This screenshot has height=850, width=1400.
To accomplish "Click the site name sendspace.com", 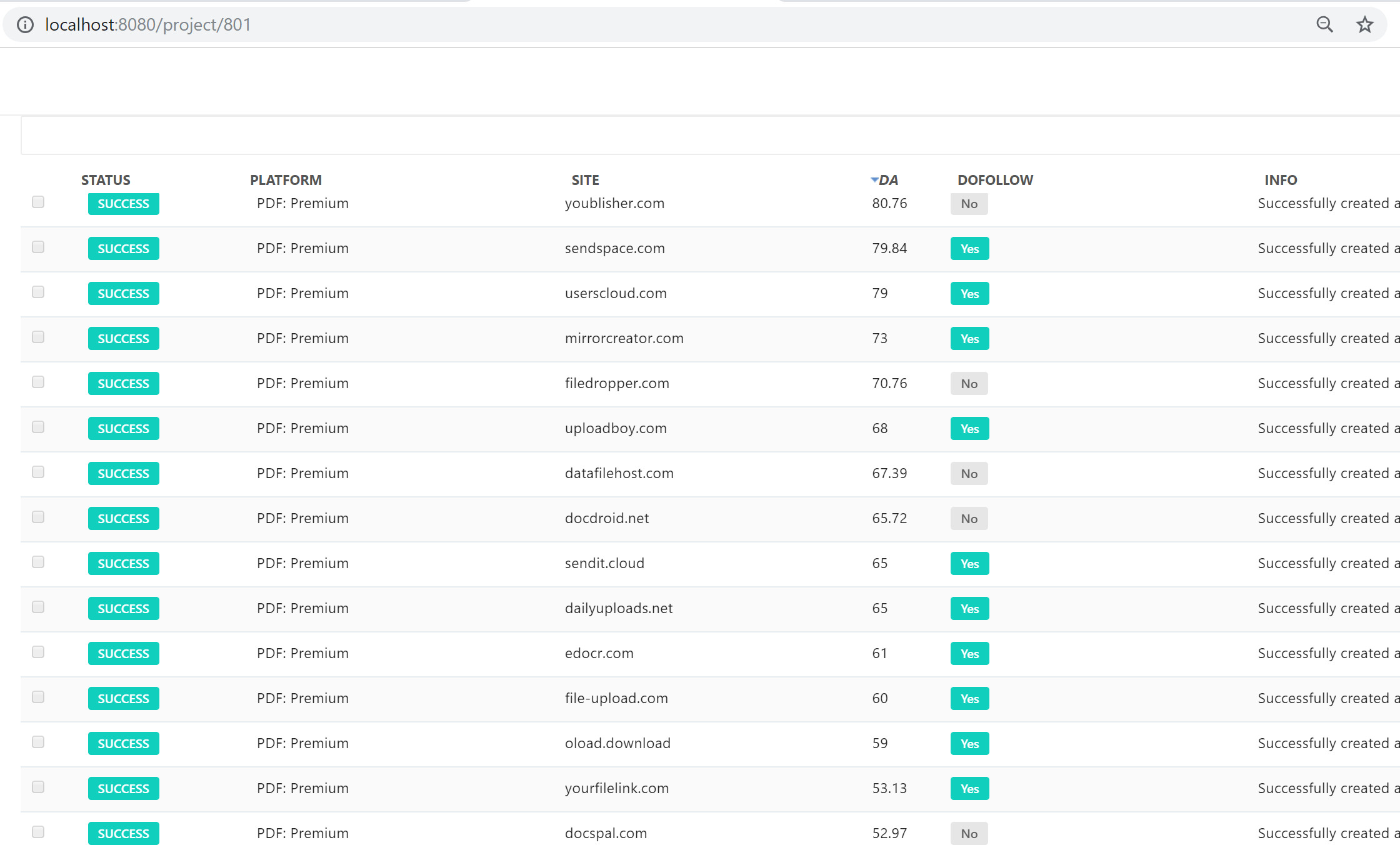I will pos(615,249).
